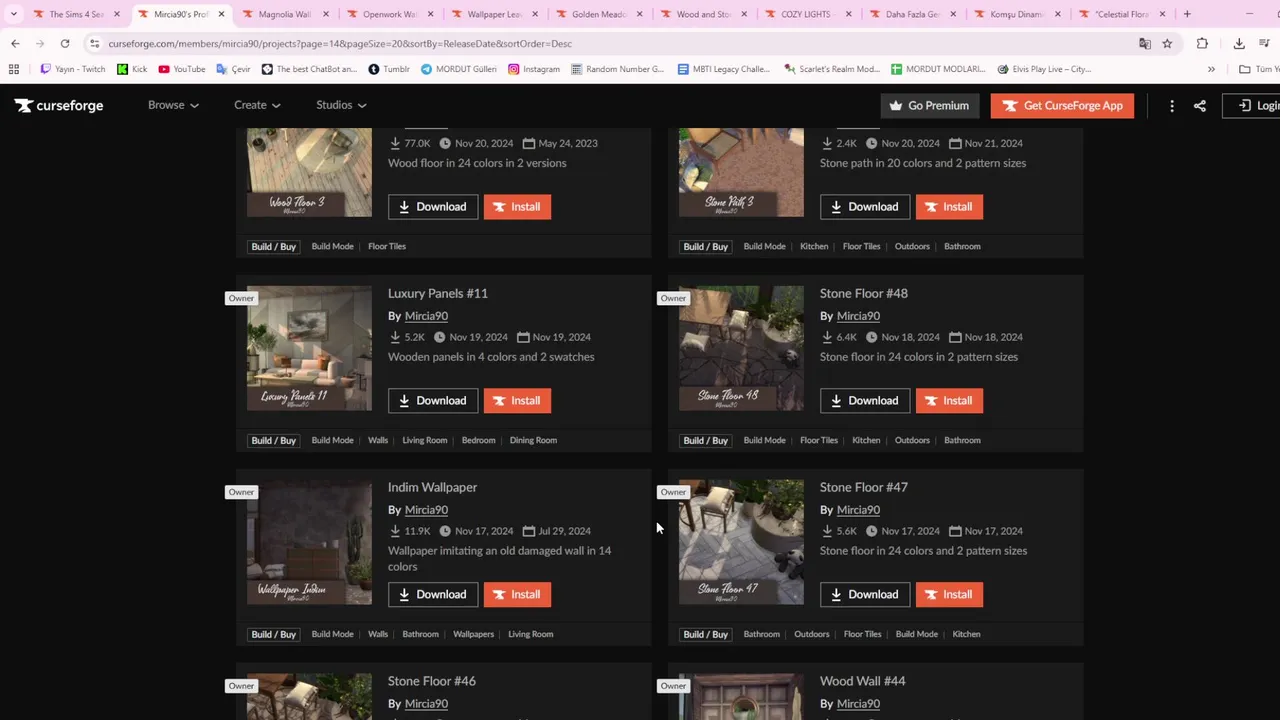Reload the page
1280x720 pixels.
[65, 43]
